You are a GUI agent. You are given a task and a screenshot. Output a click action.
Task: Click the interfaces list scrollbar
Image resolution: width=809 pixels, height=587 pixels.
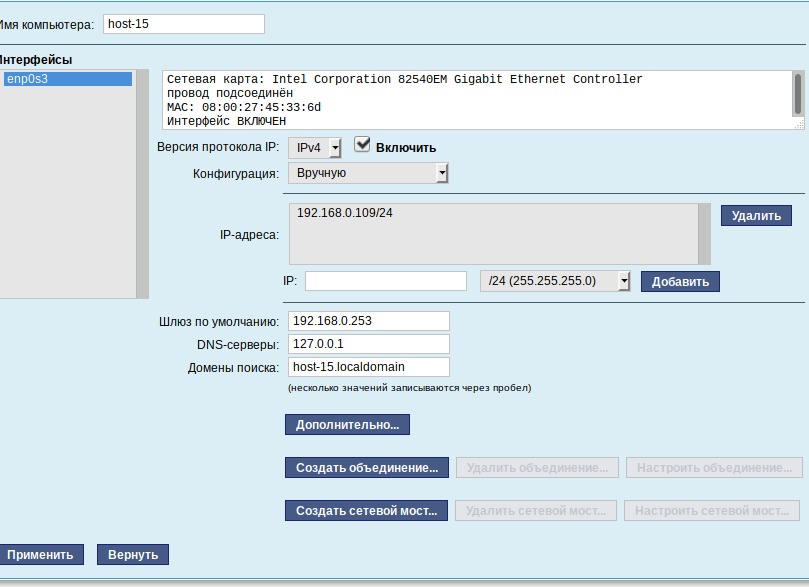[x=142, y=184]
